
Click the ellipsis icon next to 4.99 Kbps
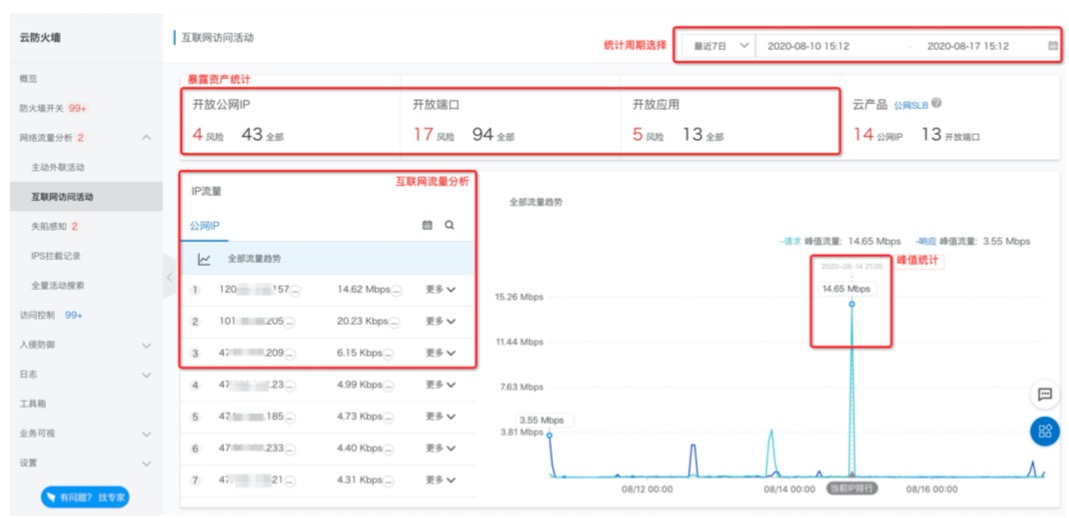point(388,386)
